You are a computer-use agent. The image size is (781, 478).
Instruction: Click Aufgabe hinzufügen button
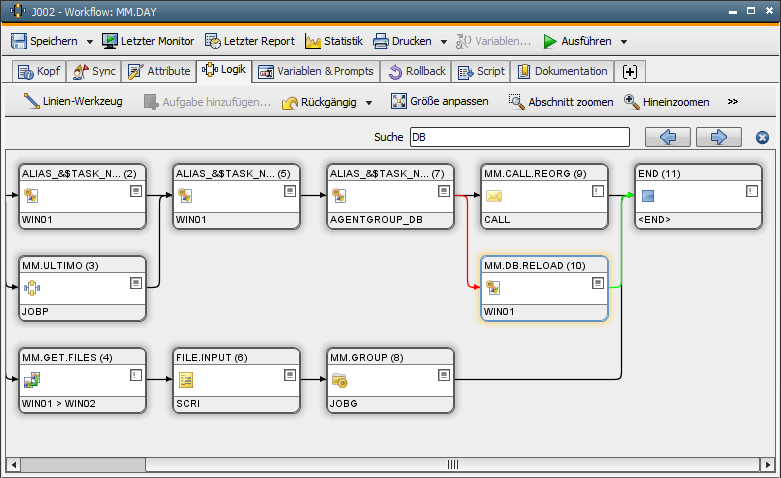(x=207, y=102)
